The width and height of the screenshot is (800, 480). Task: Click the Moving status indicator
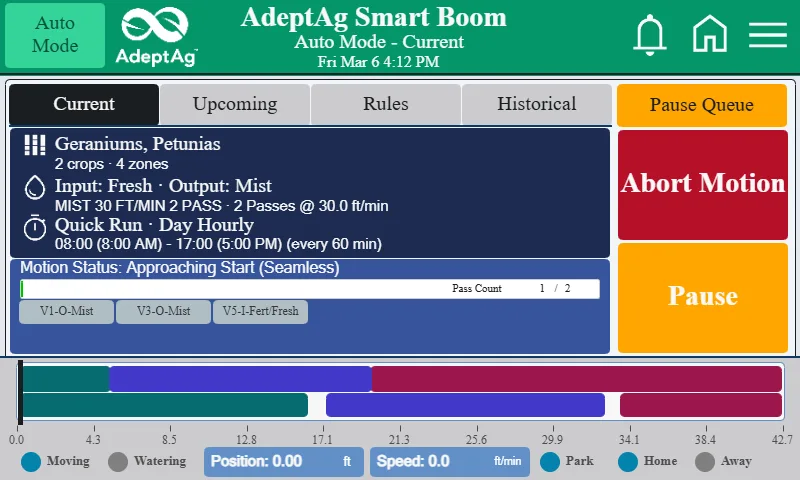pyautogui.click(x=31, y=462)
